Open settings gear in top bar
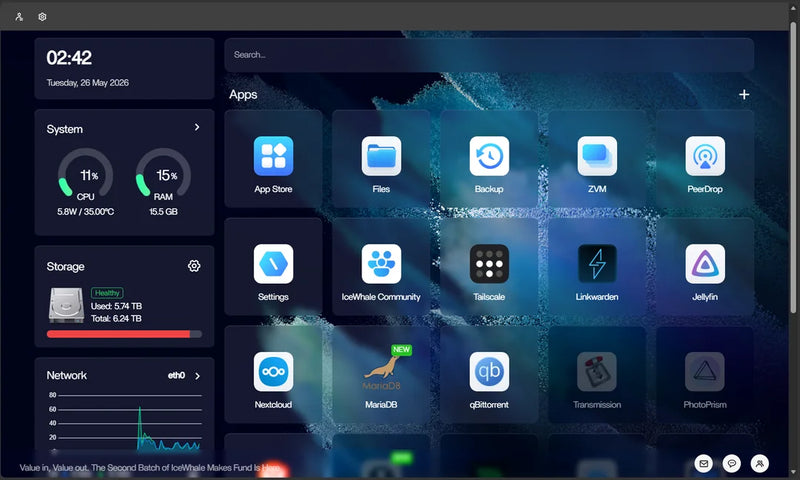Viewport: 800px width, 480px height. coord(42,17)
